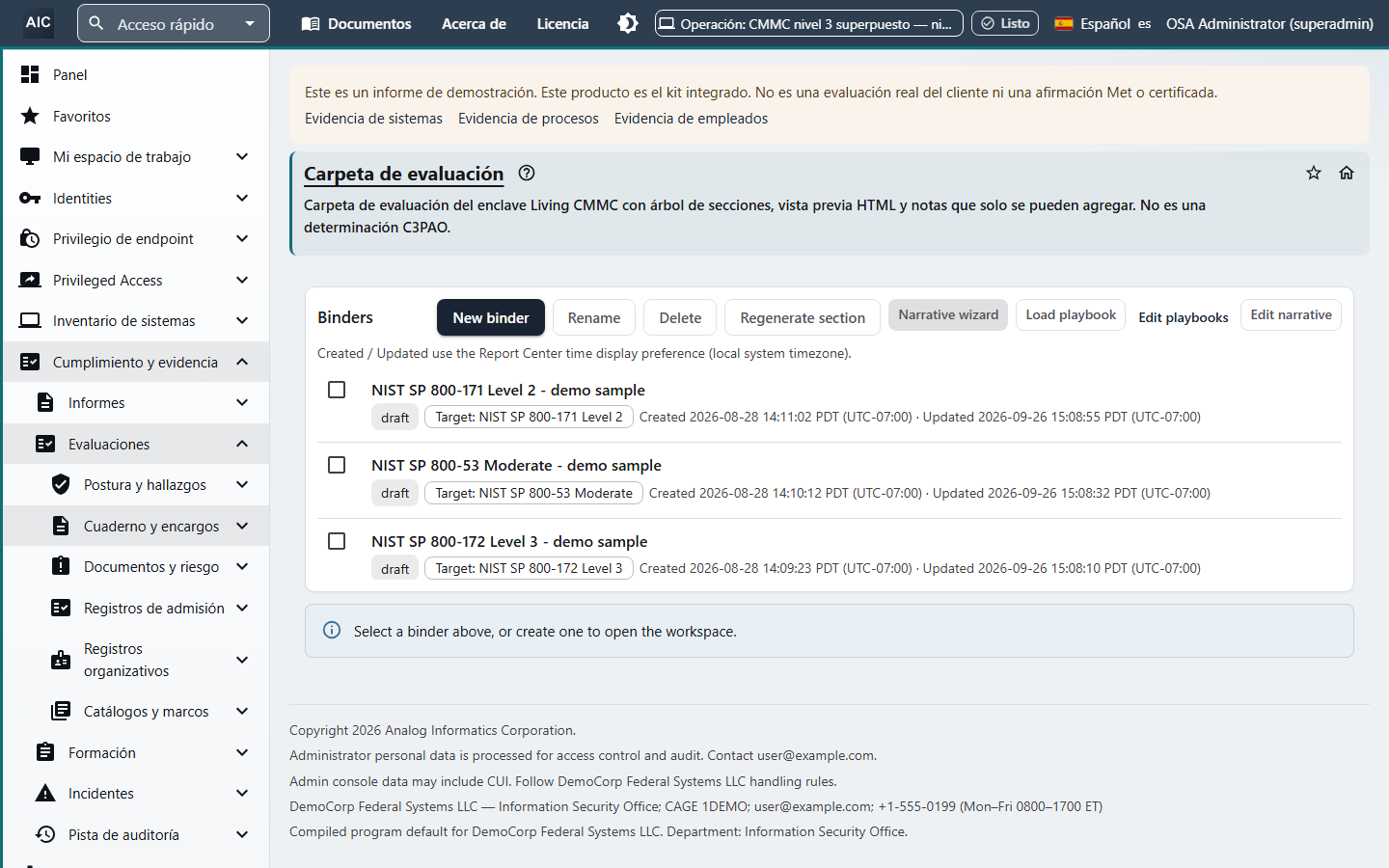Viewport: 1389px width, 868px height.
Task: Click the Delete binder button
Action: (x=680, y=317)
